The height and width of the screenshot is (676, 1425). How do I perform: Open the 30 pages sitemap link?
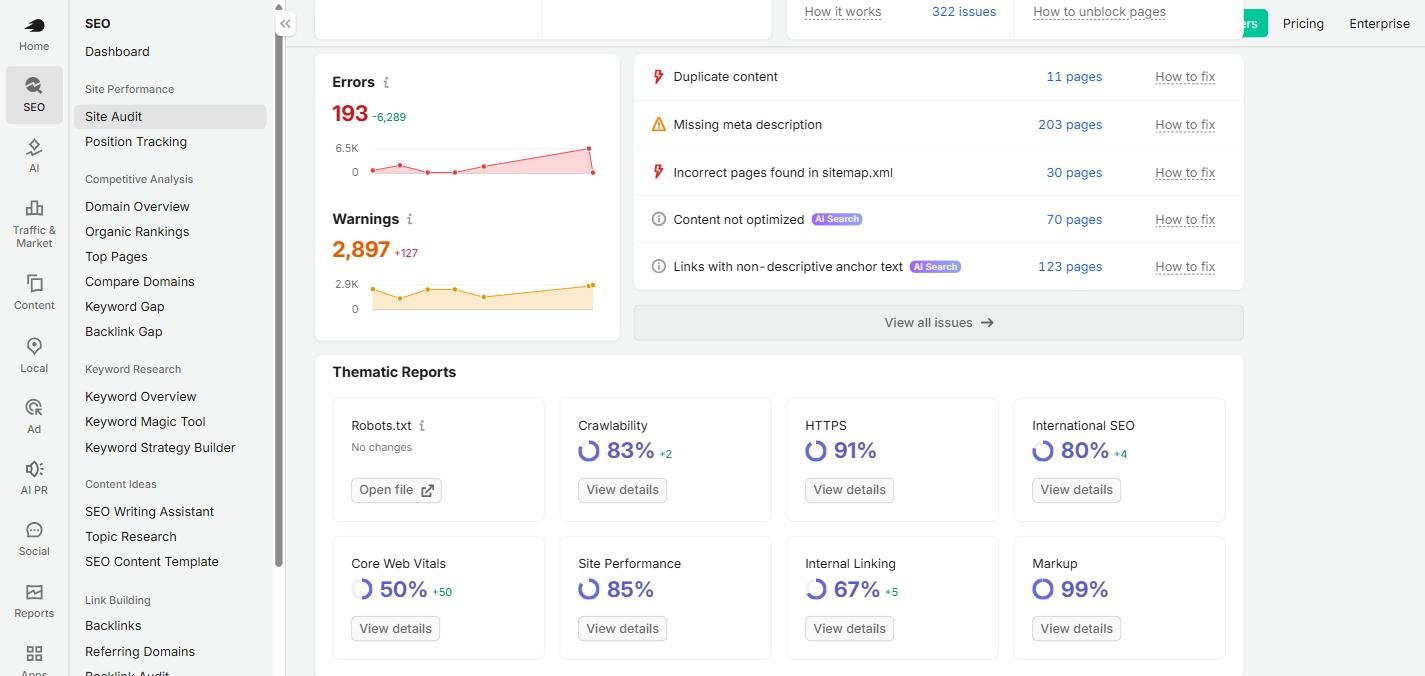(x=1074, y=172)
